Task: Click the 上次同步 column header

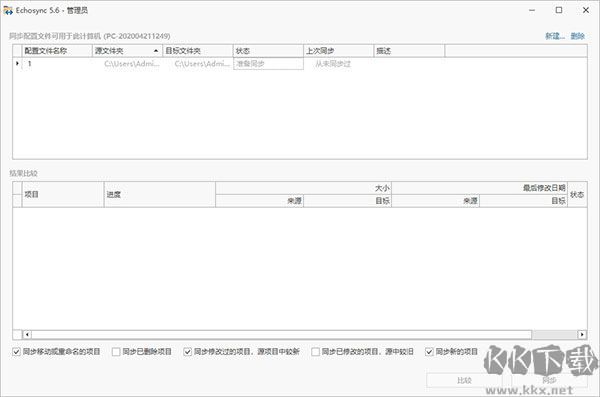Action: 339,51
